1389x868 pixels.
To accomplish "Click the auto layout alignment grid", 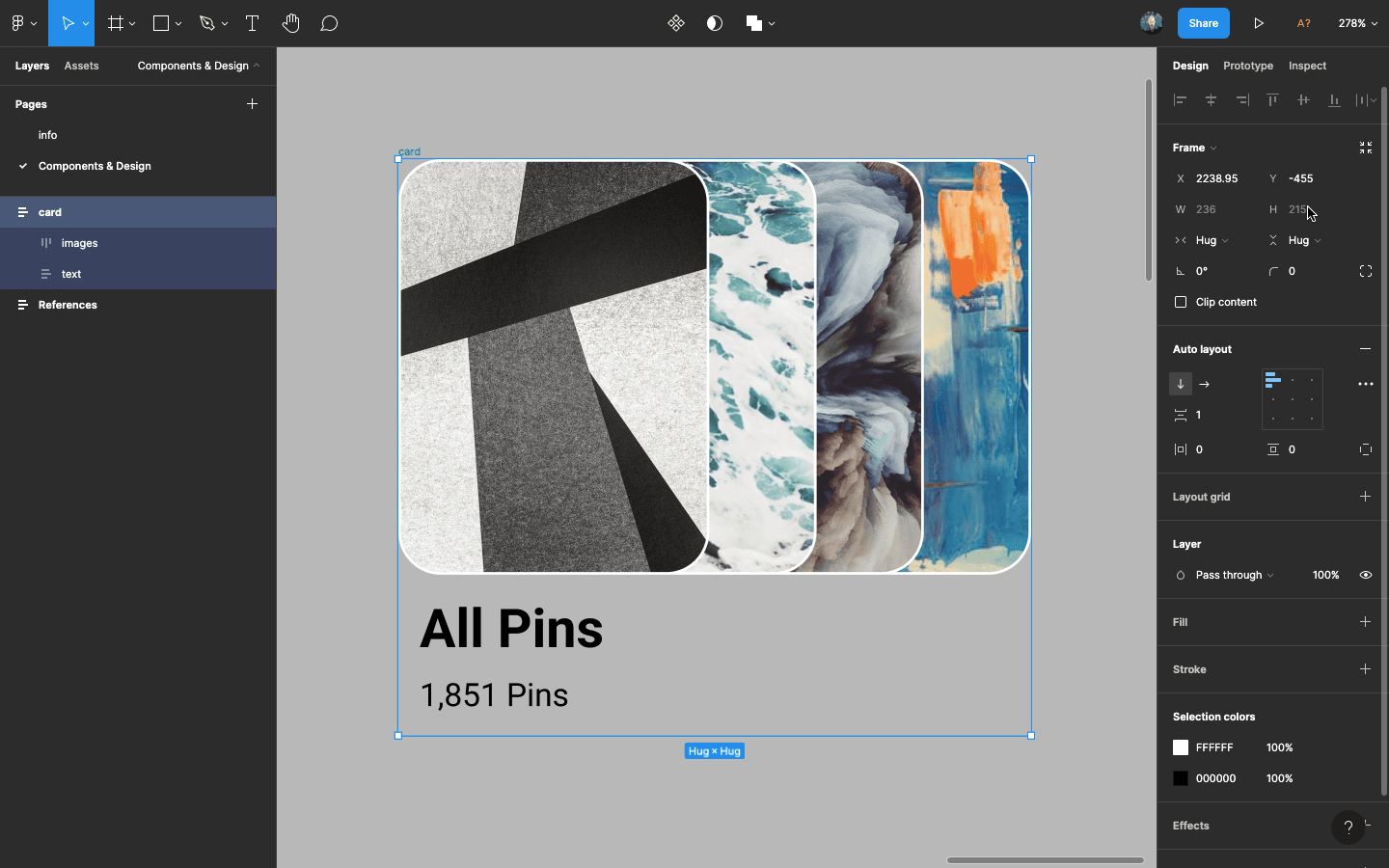I will [x=1293, y=399].
